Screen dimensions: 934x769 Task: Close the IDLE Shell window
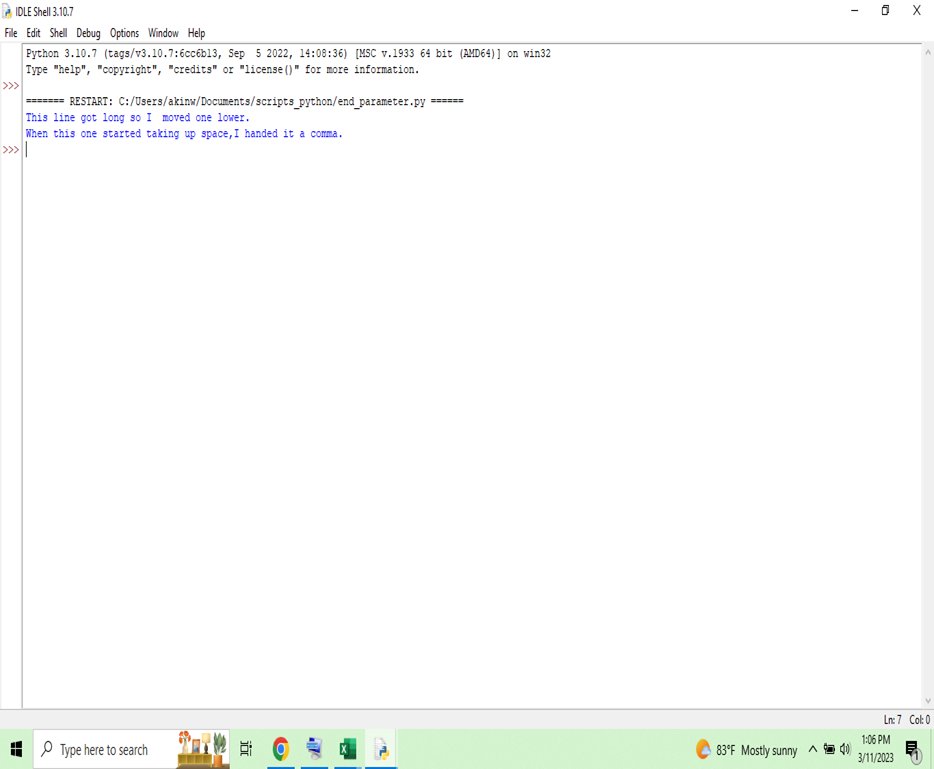click(x=917, y=11)
